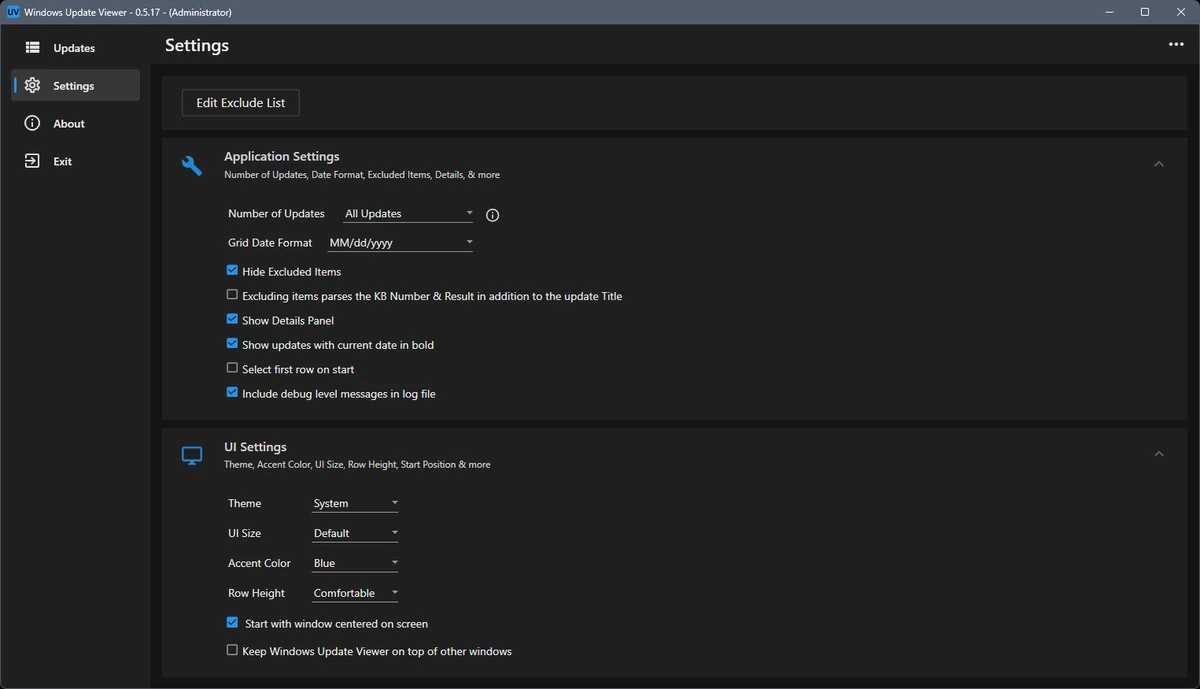The height and width of the screenshot is (689, 1200).
Task: Click the Application Settings heading
Action: pyautogui.click(x=282, y=157)
